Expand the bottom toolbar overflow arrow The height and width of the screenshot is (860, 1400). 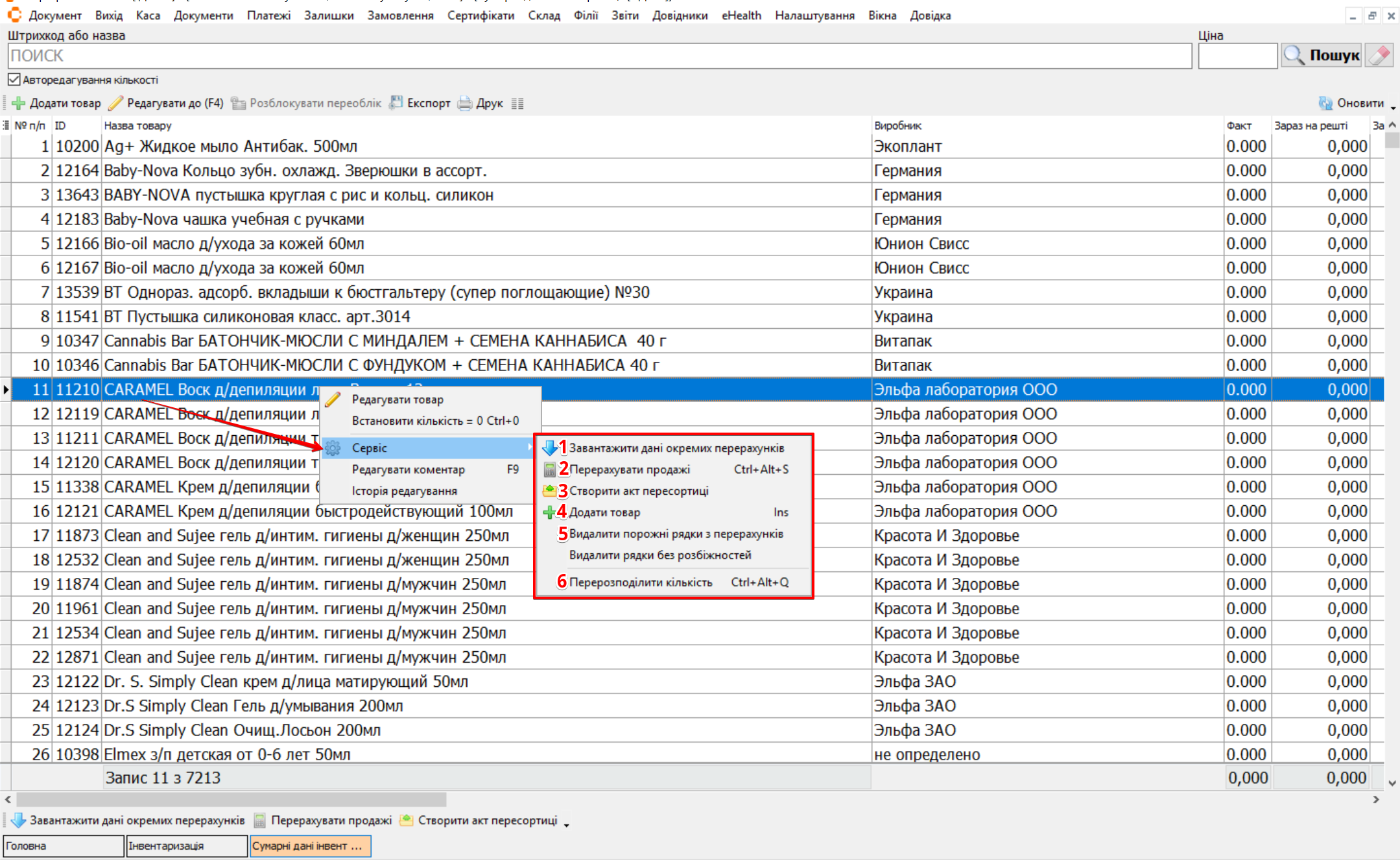pyautogui.click(x=567, y=824)
